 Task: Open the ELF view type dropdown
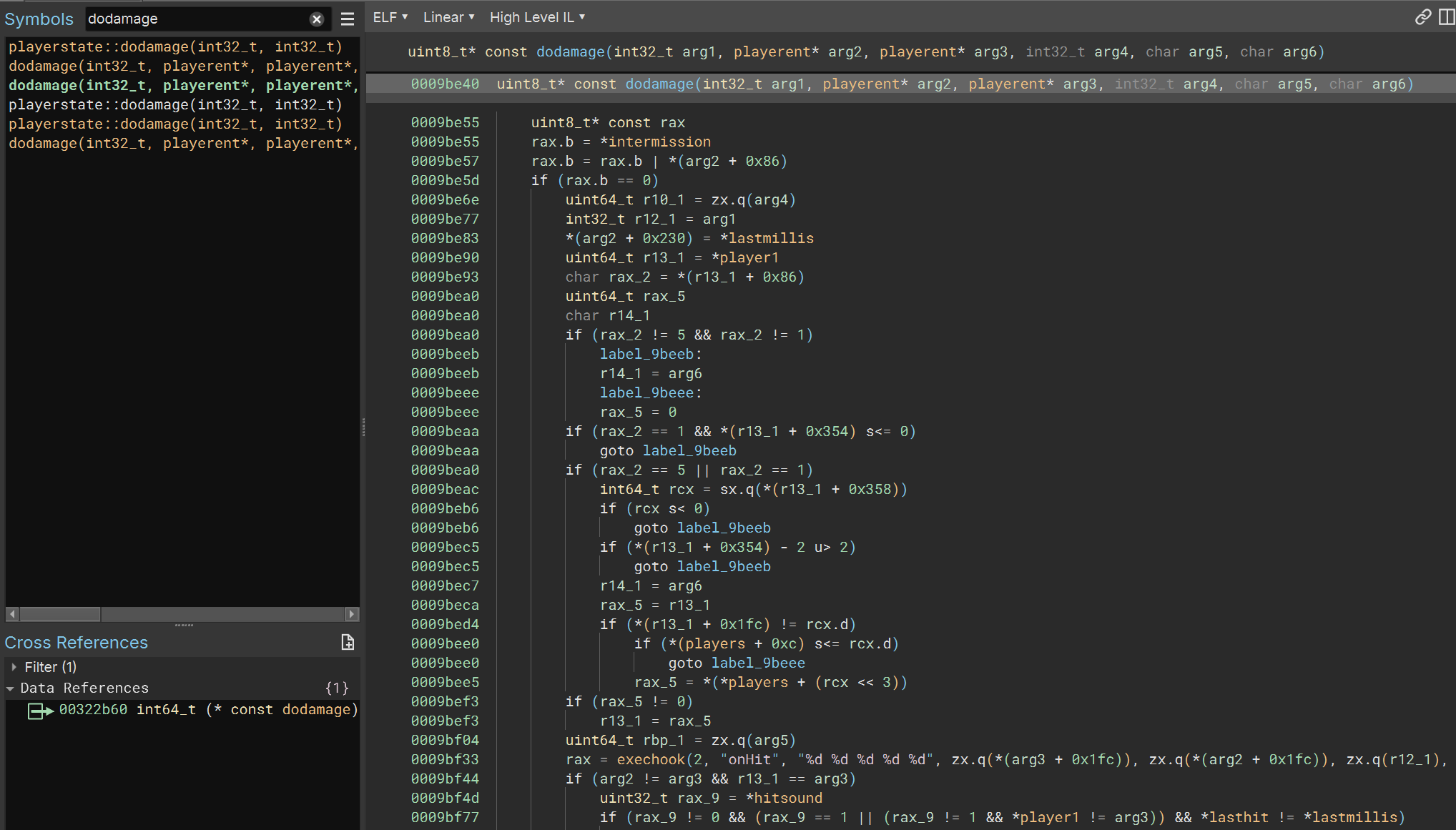pyautogui.click(x=390, y=17)
